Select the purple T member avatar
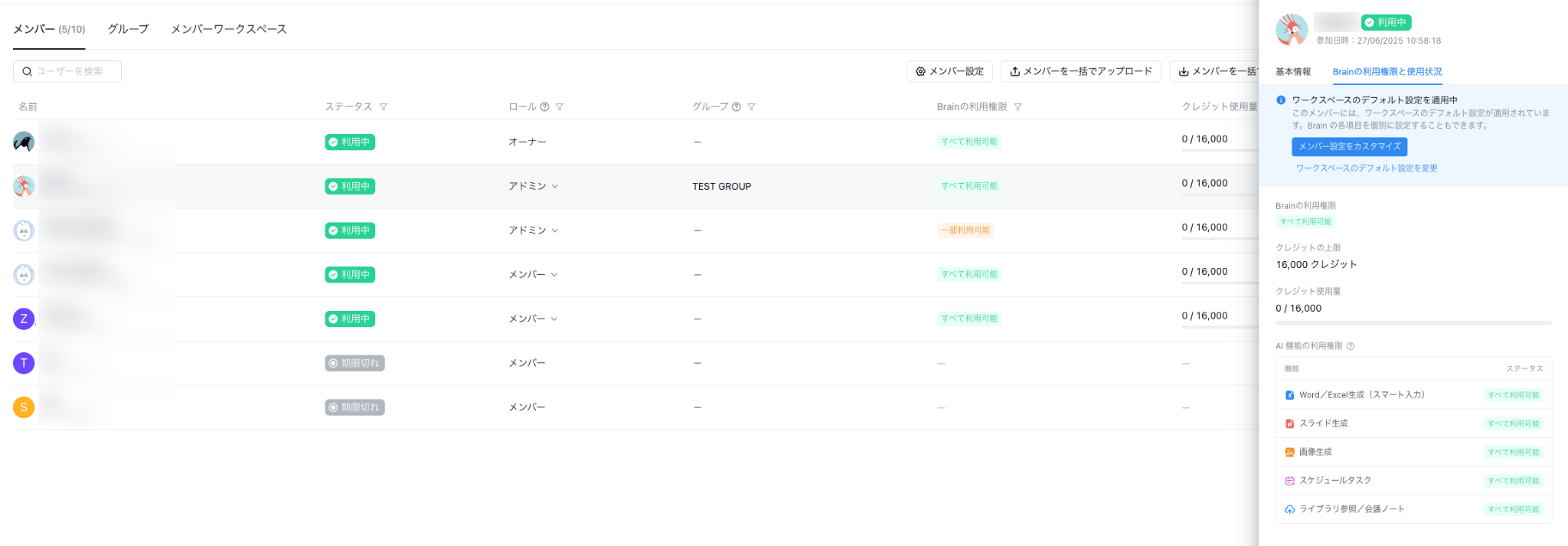This screenshot has height=546, width=1568. click(x=24, y=363)
